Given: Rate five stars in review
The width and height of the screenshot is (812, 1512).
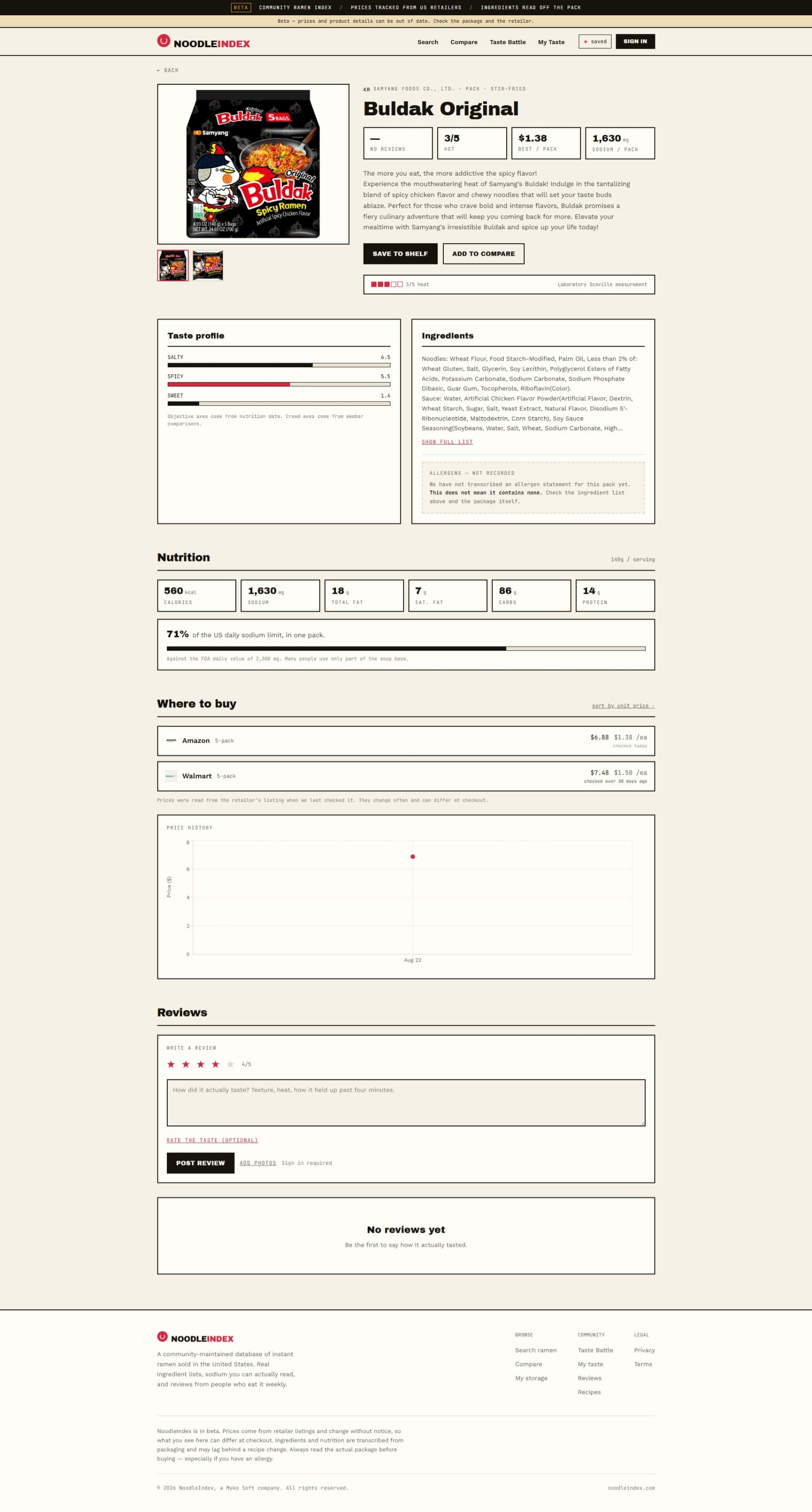Looking at the screenshot, I should pyautogui.click(x=230, y=1064).
